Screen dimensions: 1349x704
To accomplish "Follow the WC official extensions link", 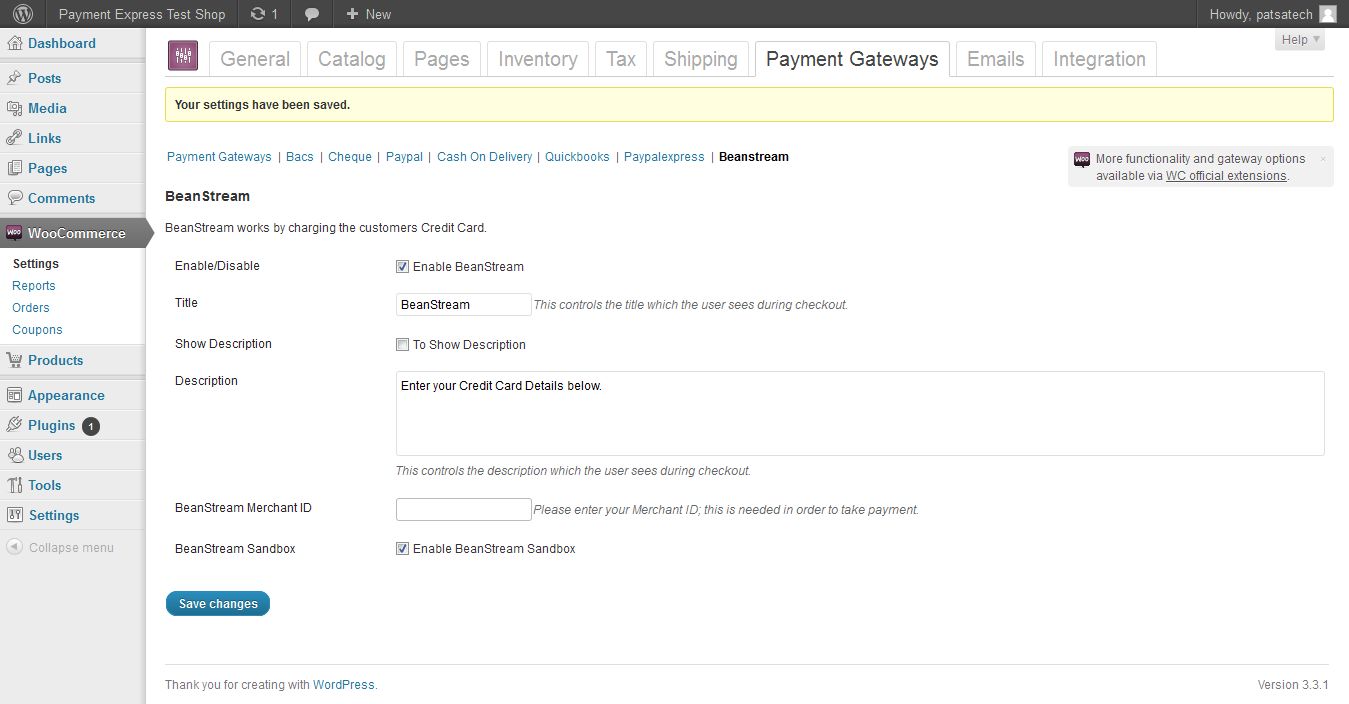I will click(x=1226, y=176).
